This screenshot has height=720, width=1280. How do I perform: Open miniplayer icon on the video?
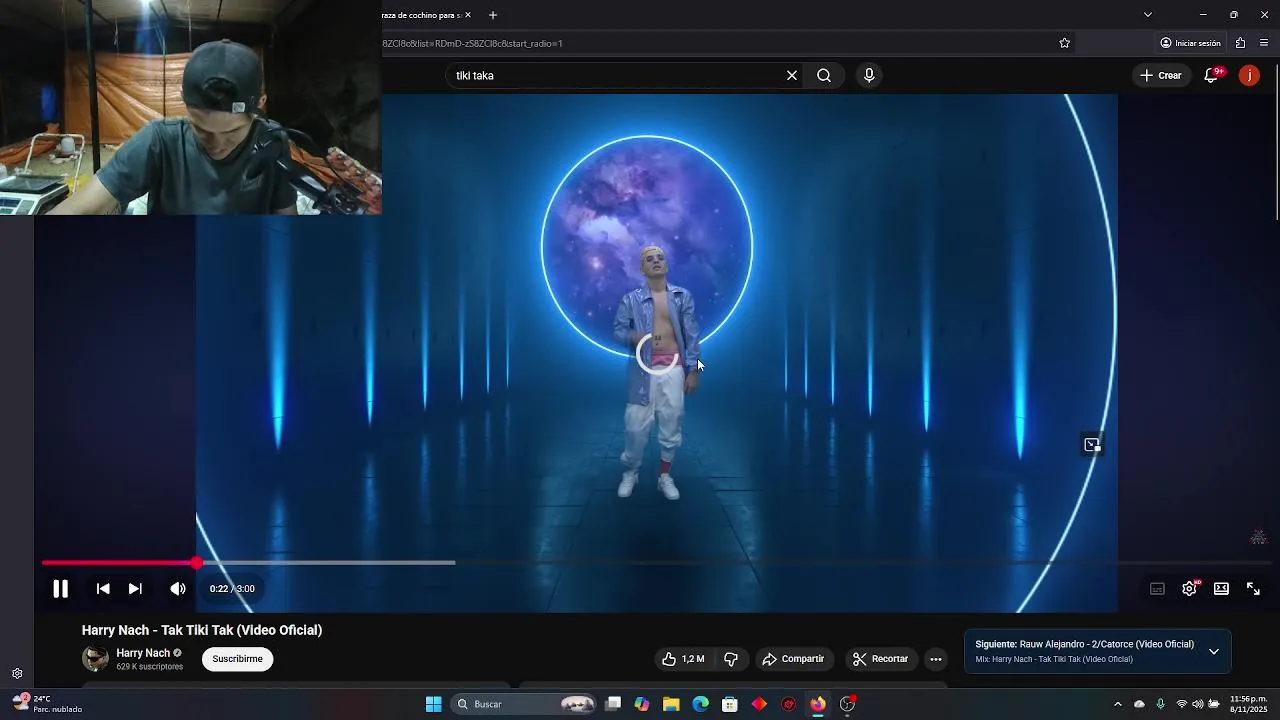(x=1092, y=445)
